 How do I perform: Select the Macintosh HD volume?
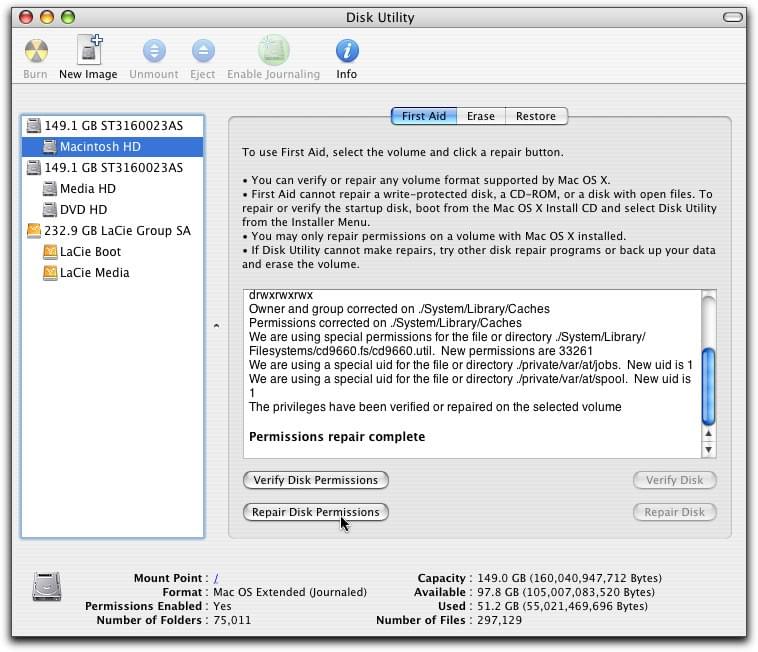click(113, 146)
